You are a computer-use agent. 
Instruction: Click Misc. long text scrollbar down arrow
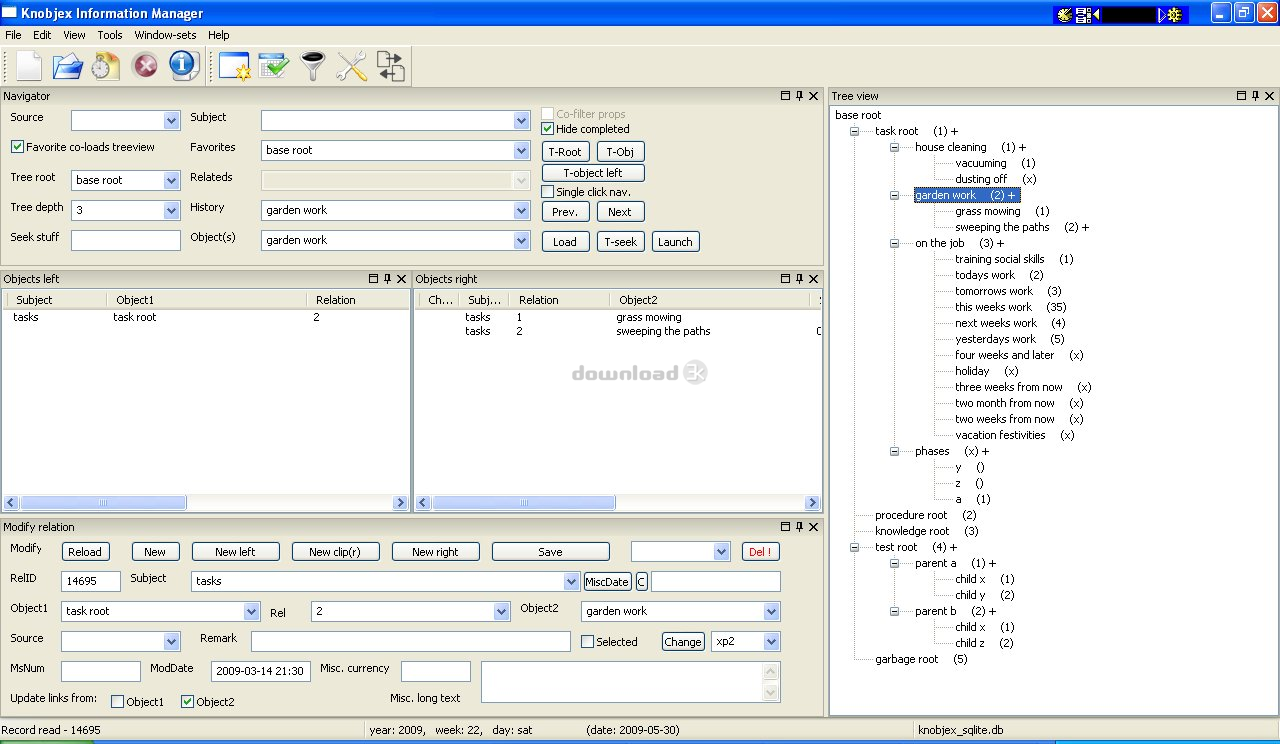pos(770,693)
